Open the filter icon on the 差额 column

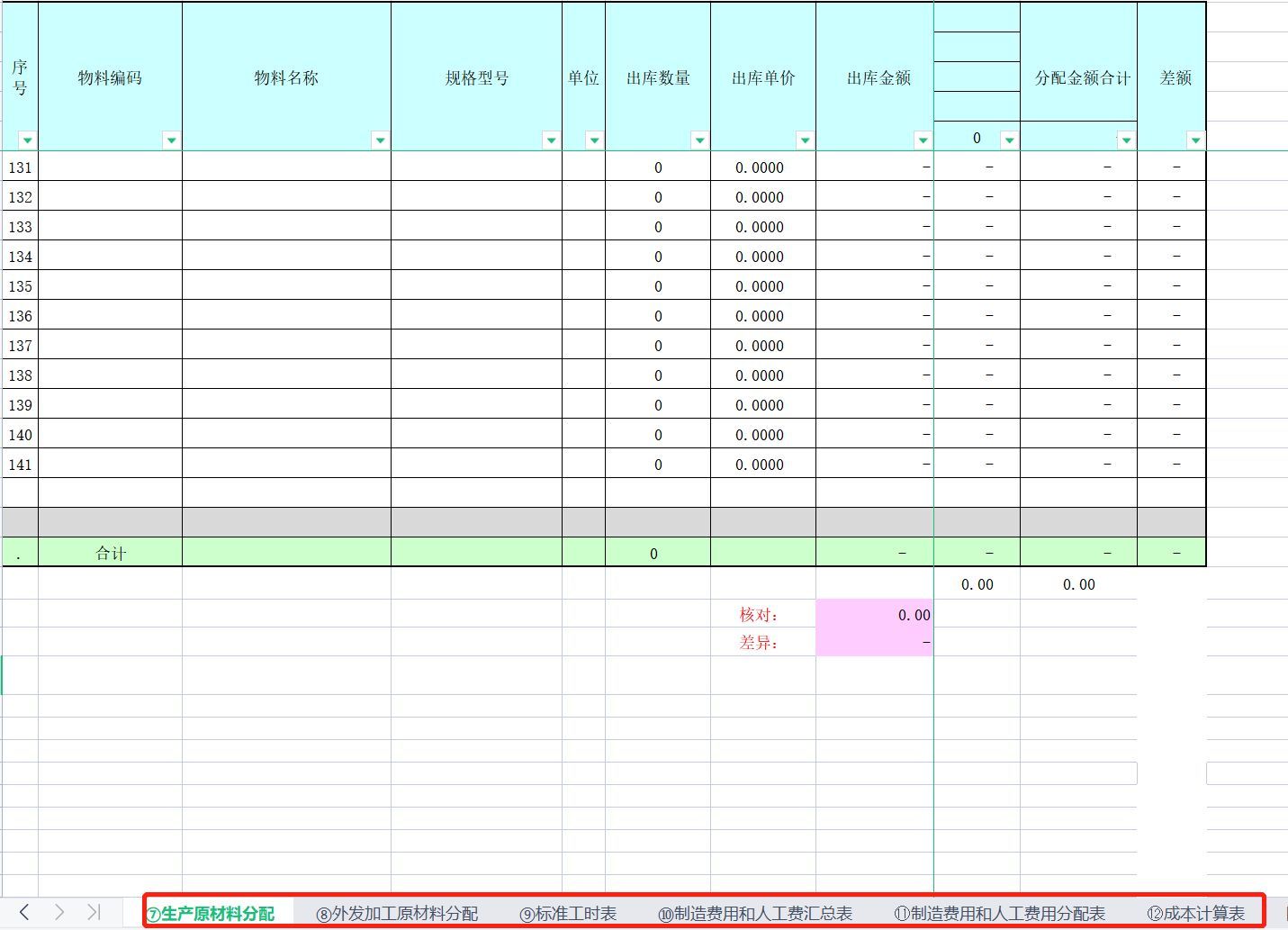1195,140
